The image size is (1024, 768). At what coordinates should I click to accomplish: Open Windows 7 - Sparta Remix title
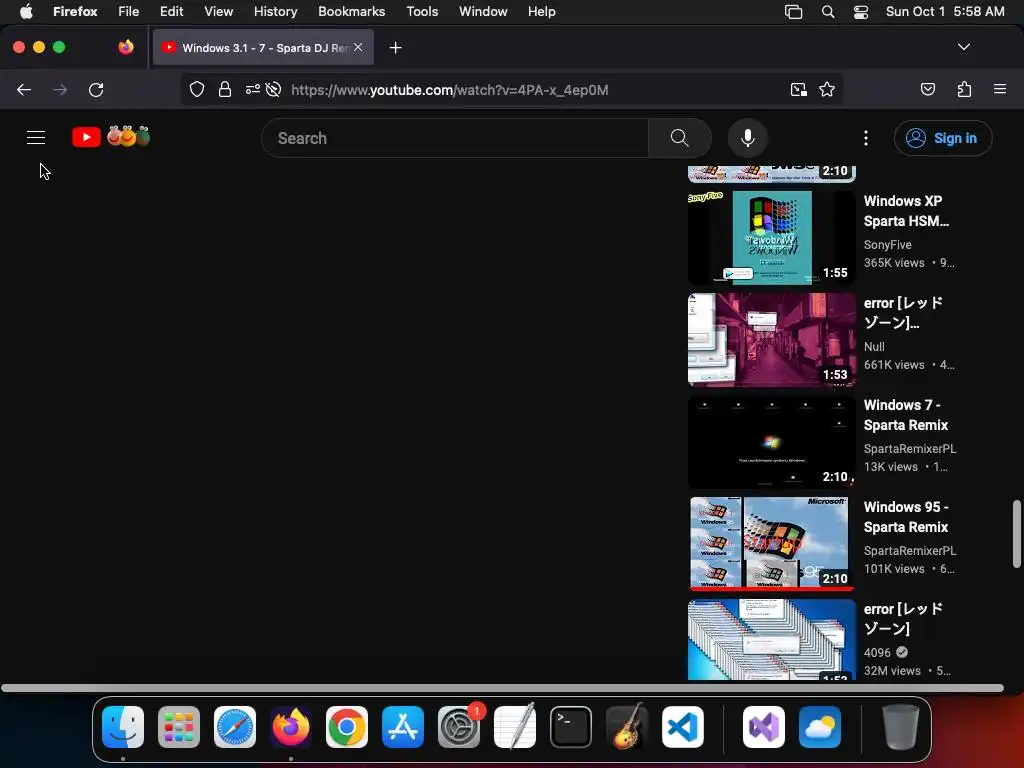coord(905,415)
